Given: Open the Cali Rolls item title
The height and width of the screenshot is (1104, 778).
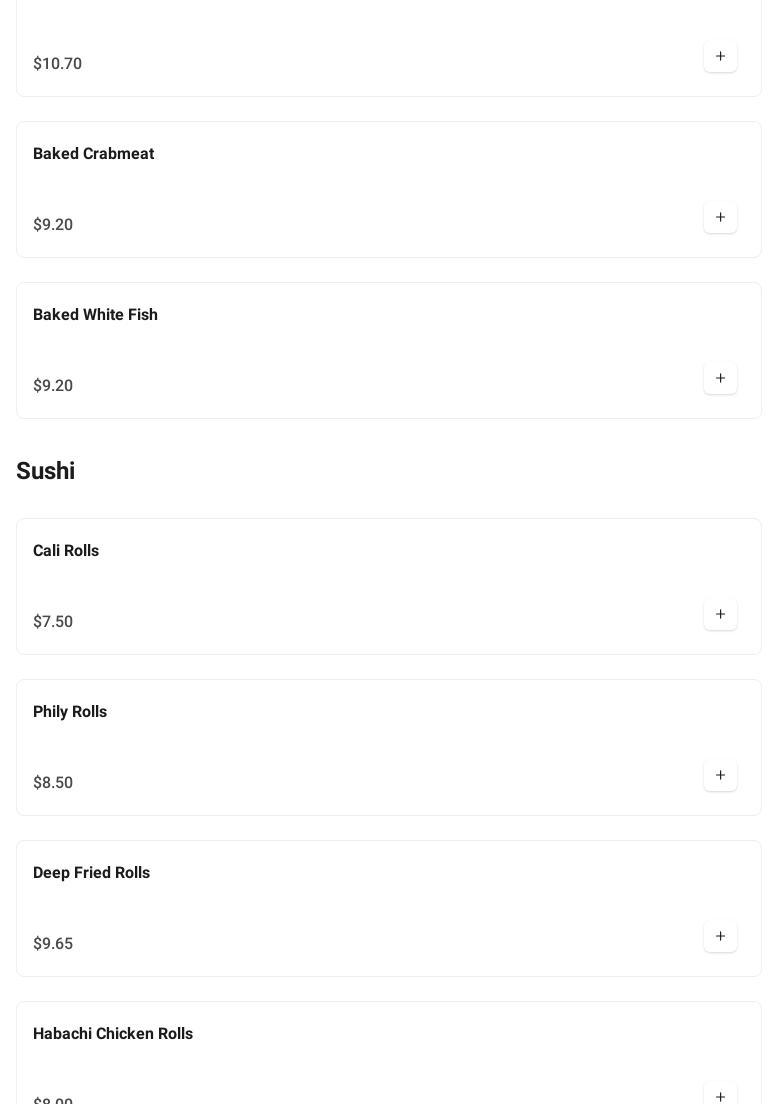Looking at the screenshot, I should click(66, 551).
